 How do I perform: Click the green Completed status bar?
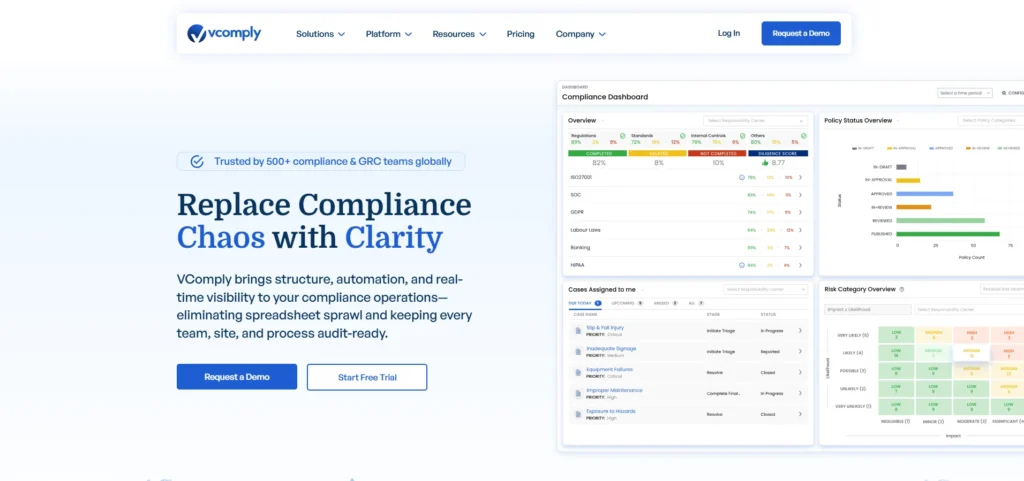click(598, 153)
